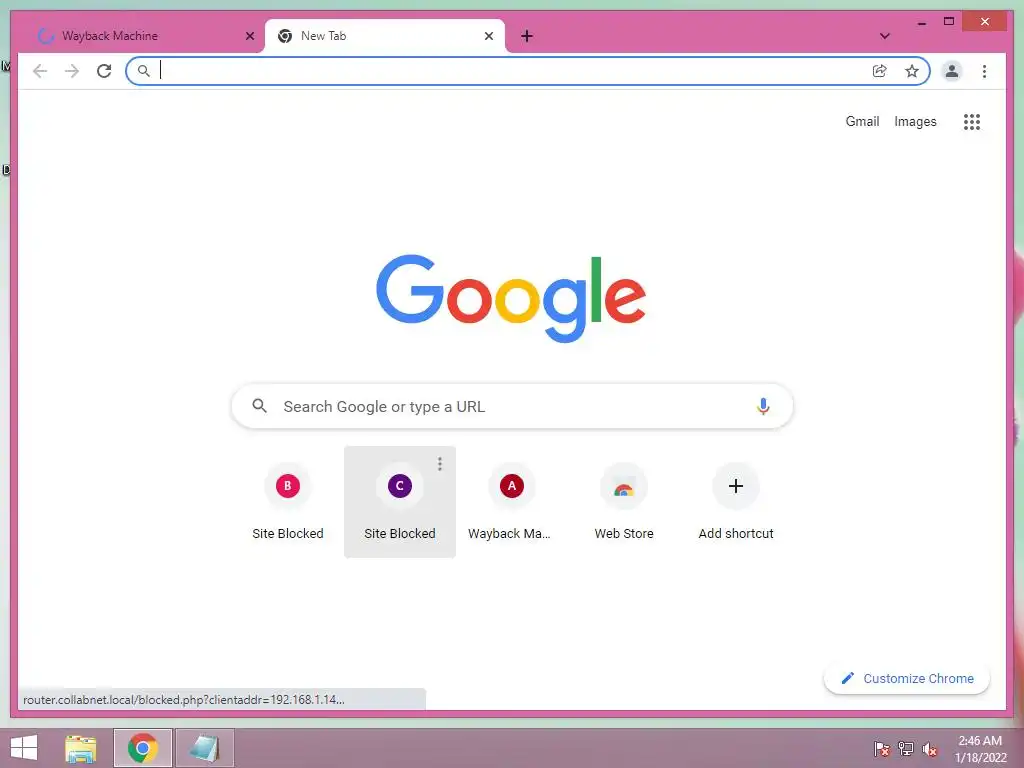Open the Web Store shortcut
1024x768 pixels.
tap(624, 502)
